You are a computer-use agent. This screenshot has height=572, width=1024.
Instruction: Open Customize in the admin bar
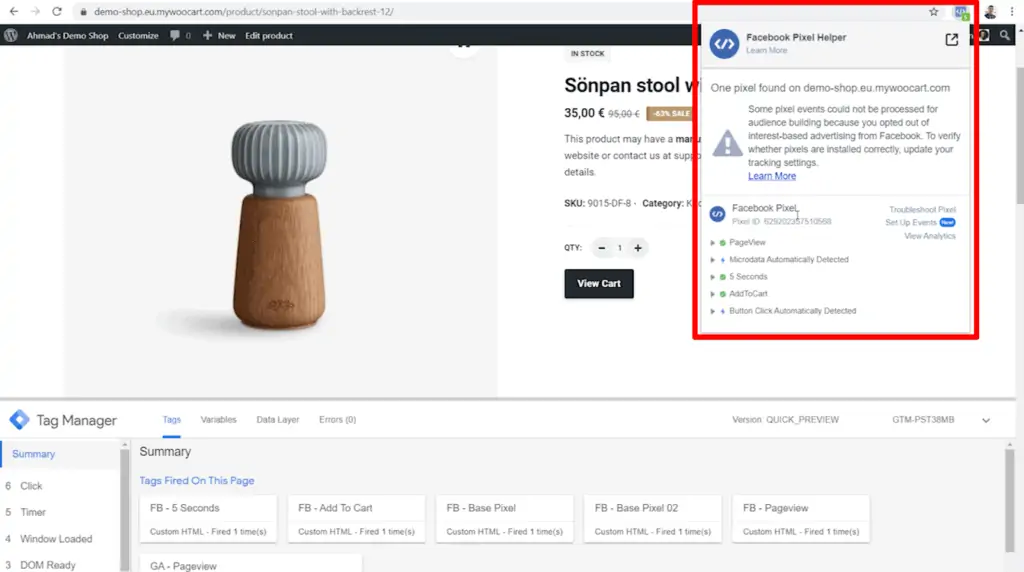coord(138,35)
